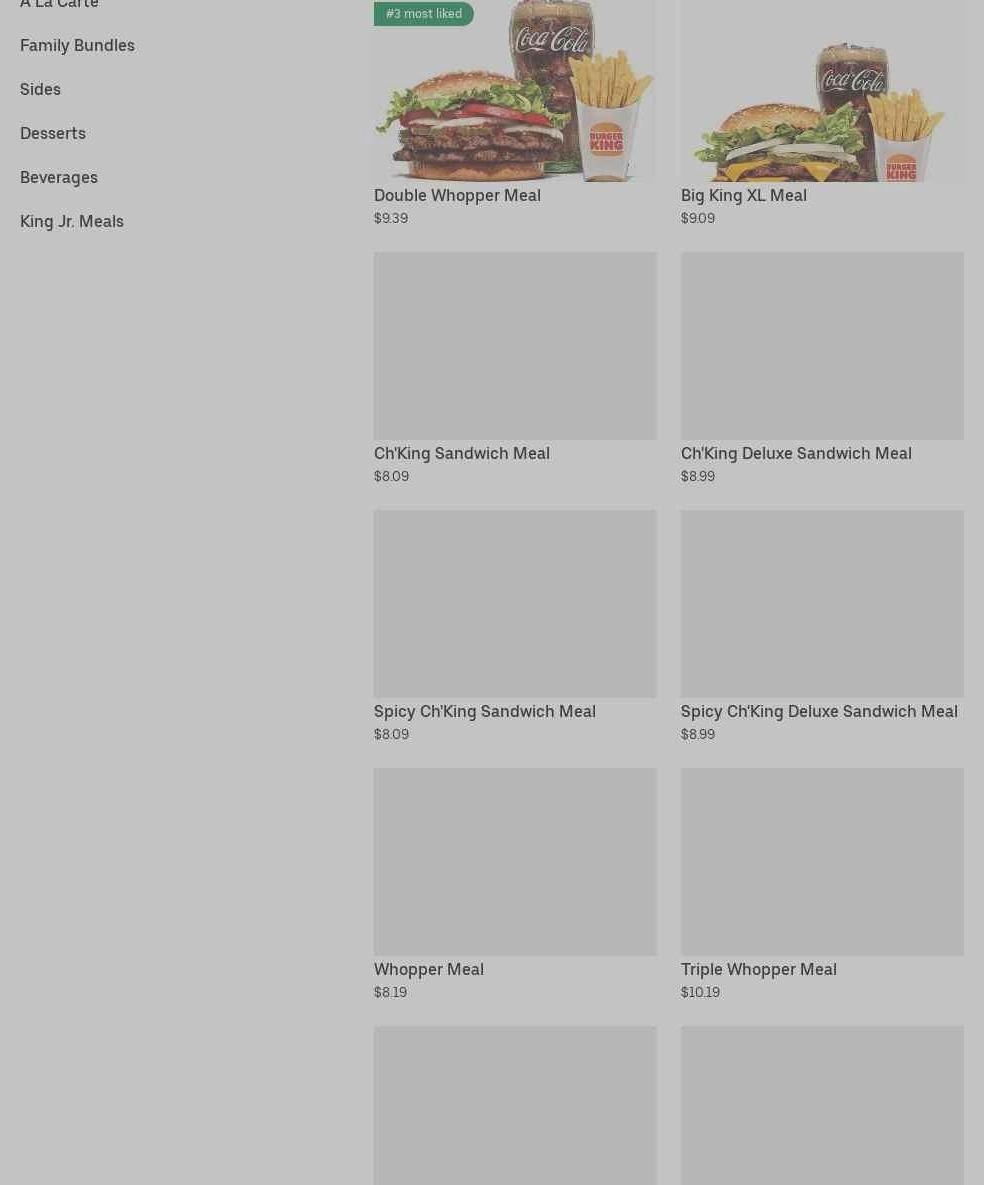Click the #3 most liked badge
984x1185 pixels.
pyautogui.click(x=423, y=14)
